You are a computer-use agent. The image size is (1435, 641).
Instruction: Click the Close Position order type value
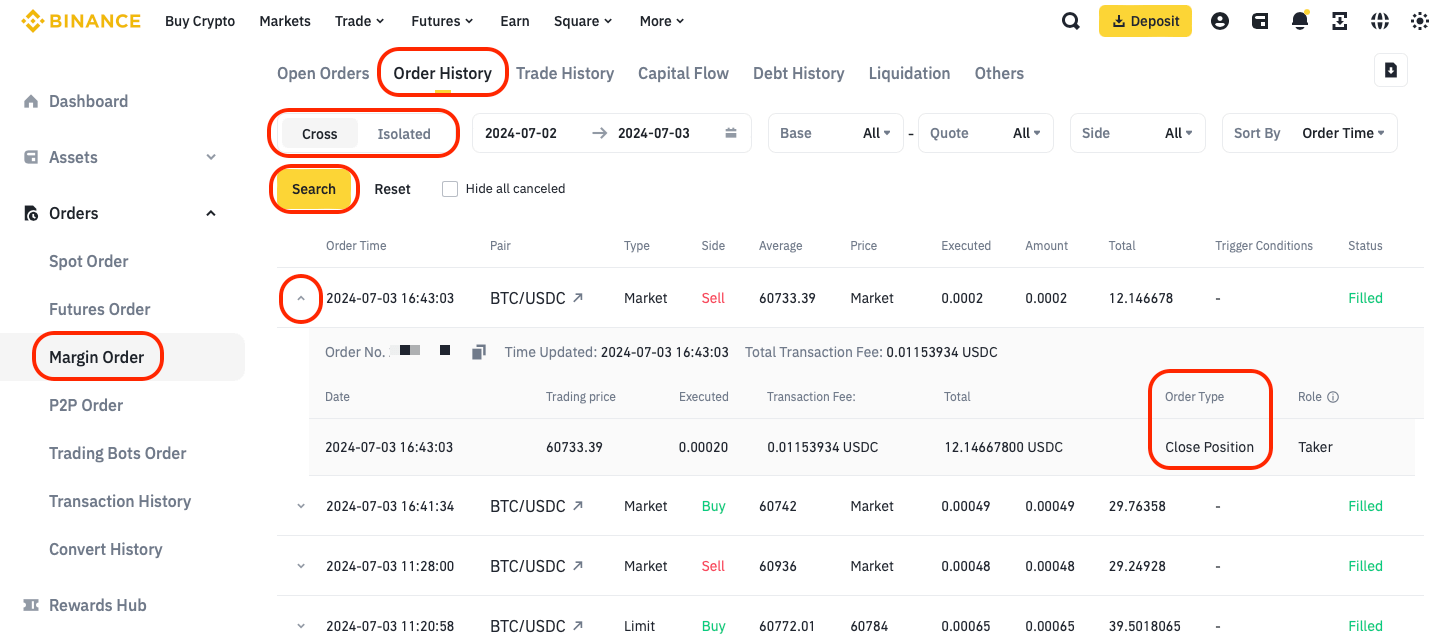(1209, 447)
